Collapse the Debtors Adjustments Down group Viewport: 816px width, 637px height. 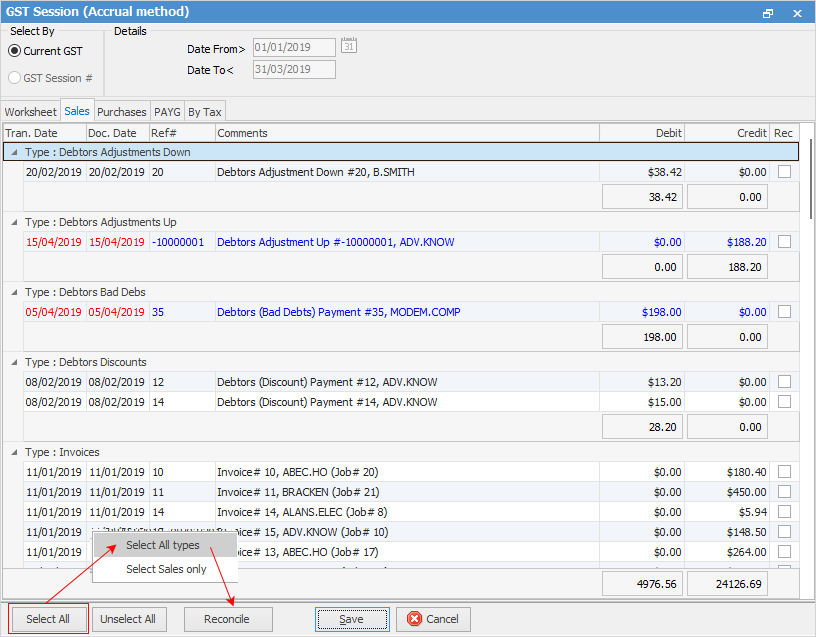coord(14,152)
